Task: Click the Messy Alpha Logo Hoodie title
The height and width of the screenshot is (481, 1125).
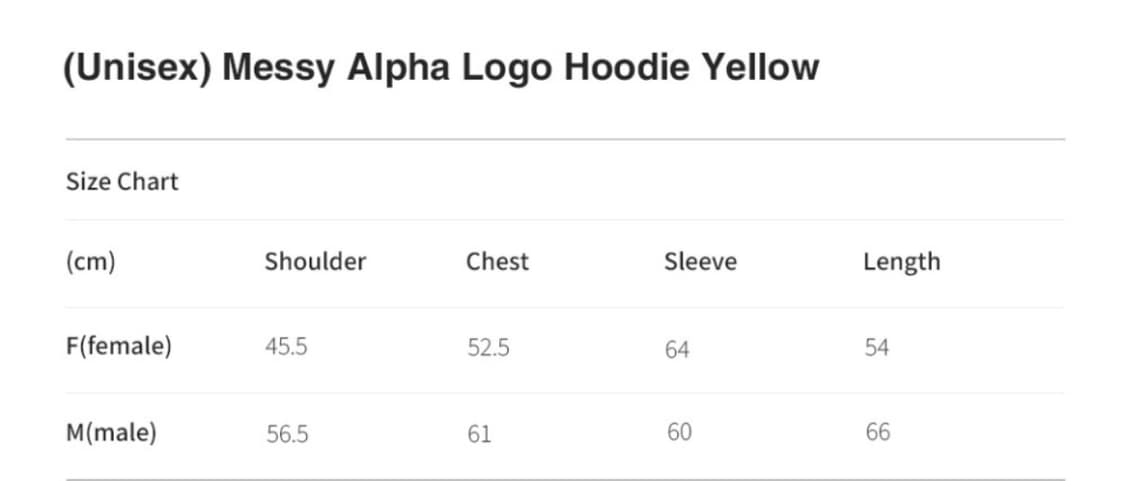Action: point(440,68)
